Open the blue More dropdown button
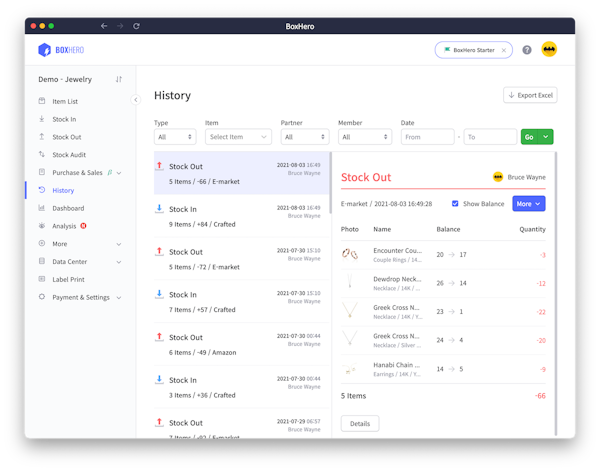This screenshot has width=600, height=471. 528,204
